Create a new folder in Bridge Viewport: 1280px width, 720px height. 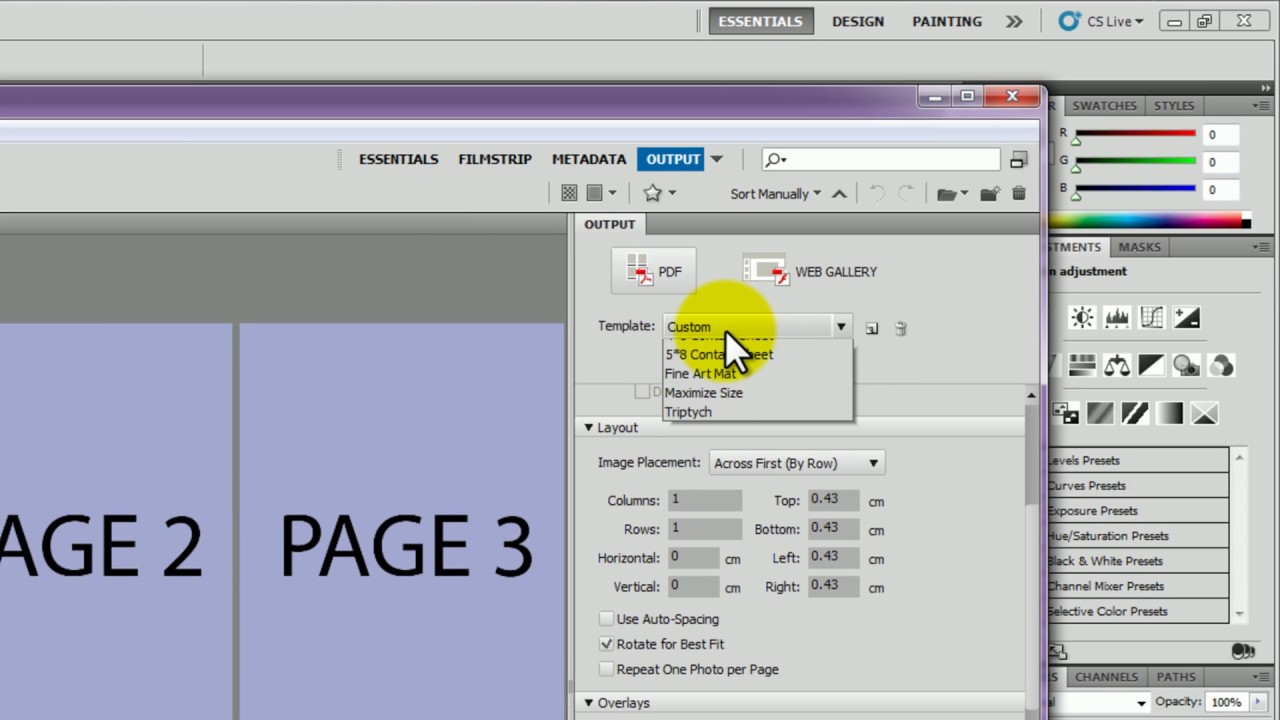(990, 194)
